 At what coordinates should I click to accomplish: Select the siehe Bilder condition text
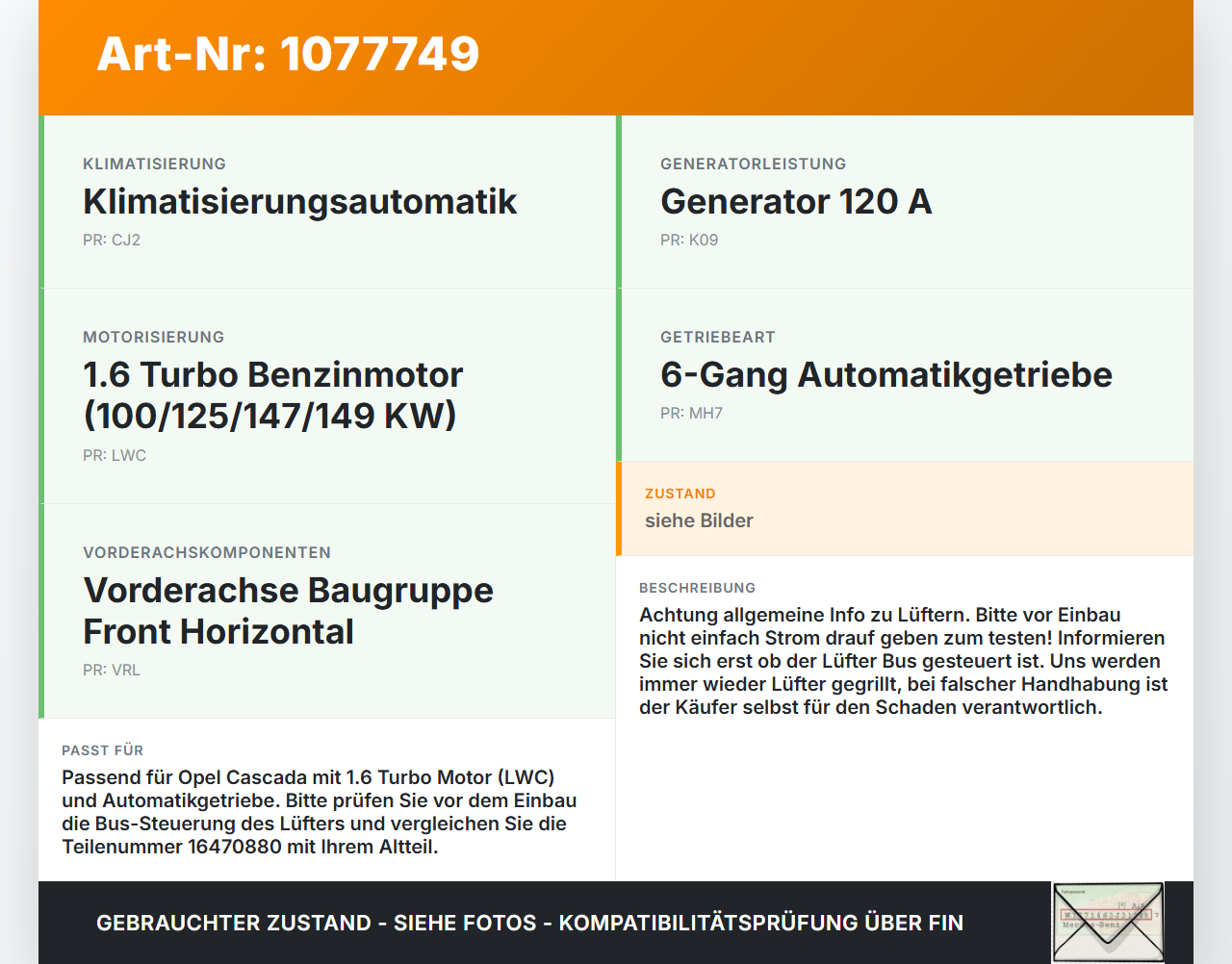[699, 520]
